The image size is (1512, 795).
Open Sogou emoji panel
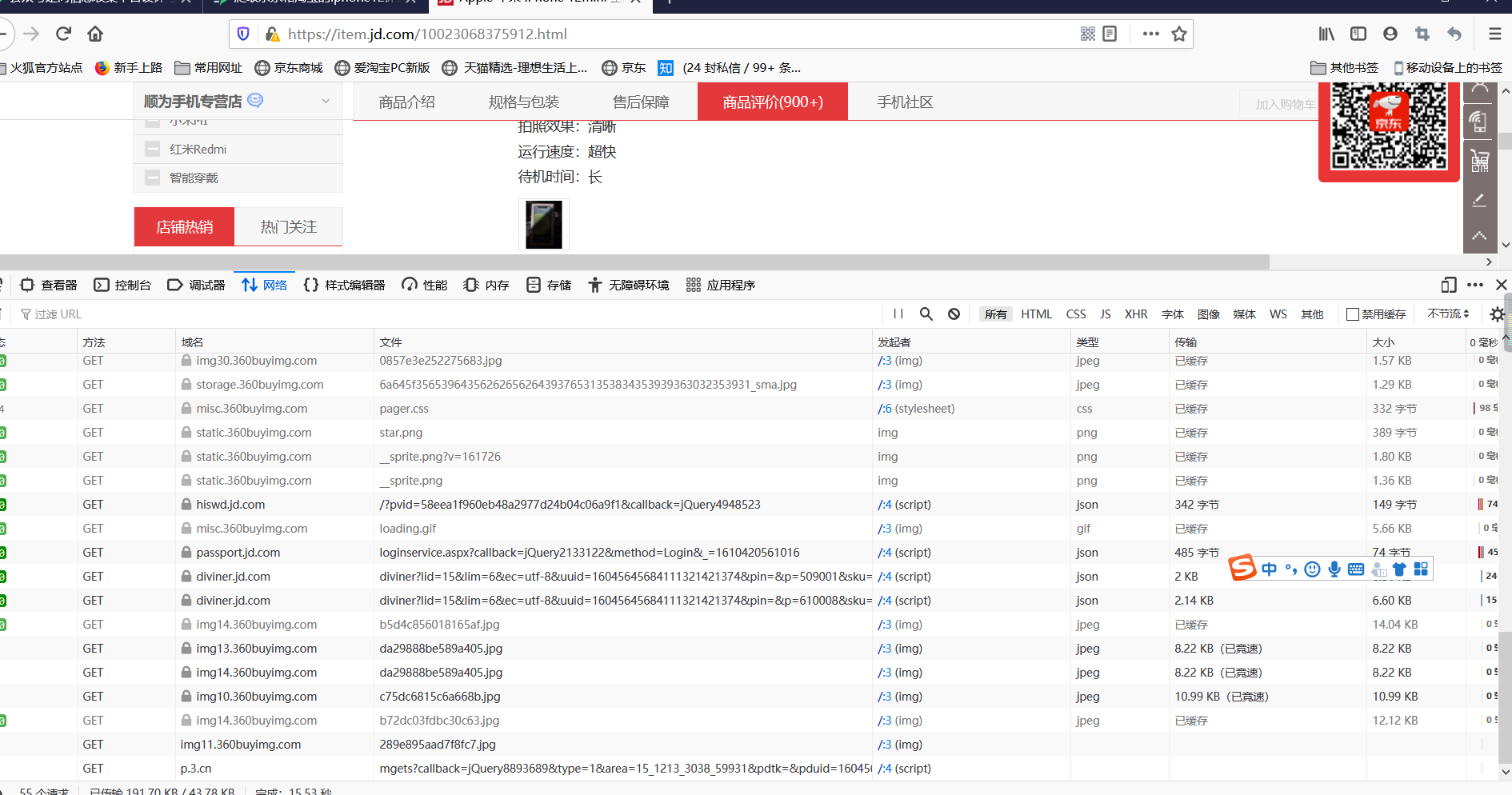pyautogui.click(x=1312, y=569)
